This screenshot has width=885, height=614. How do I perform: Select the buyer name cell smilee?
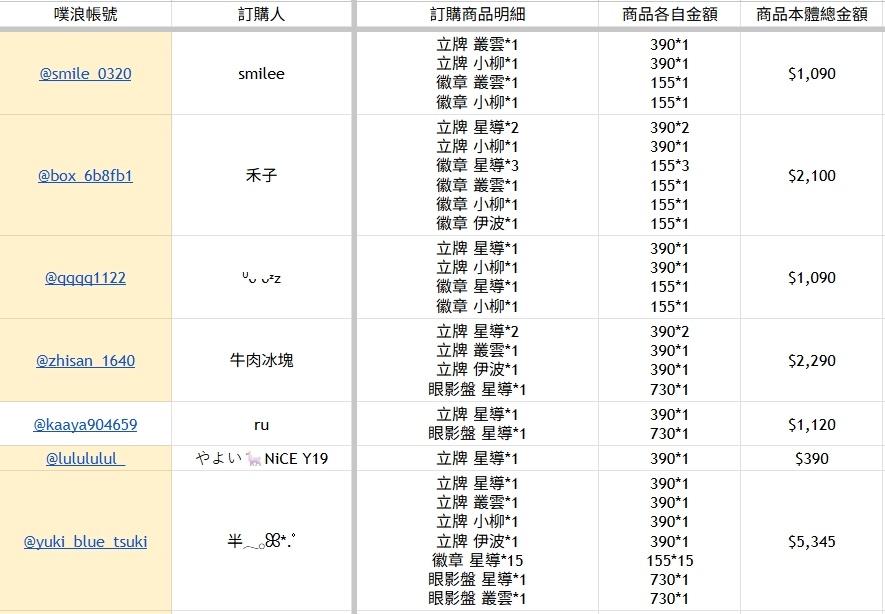click(x=261, y=74)
